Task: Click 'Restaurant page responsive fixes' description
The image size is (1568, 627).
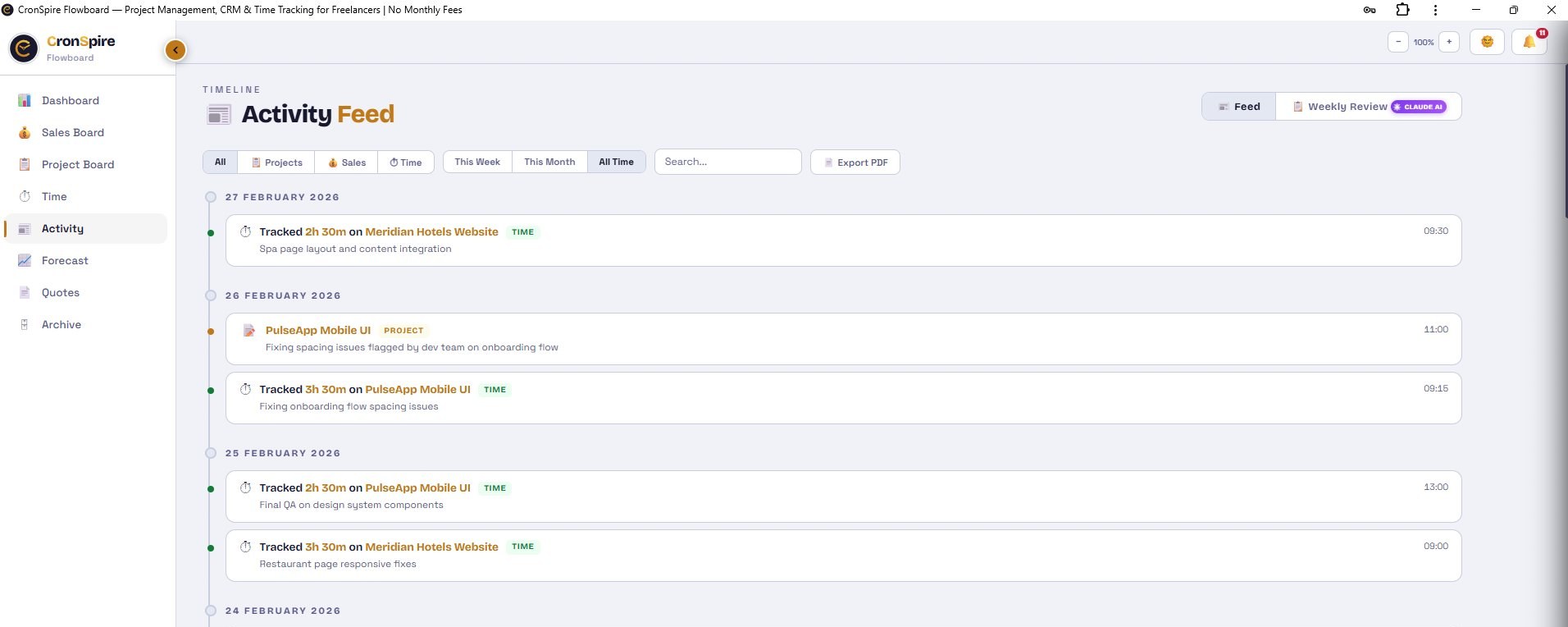Action: tap(338, 564)
